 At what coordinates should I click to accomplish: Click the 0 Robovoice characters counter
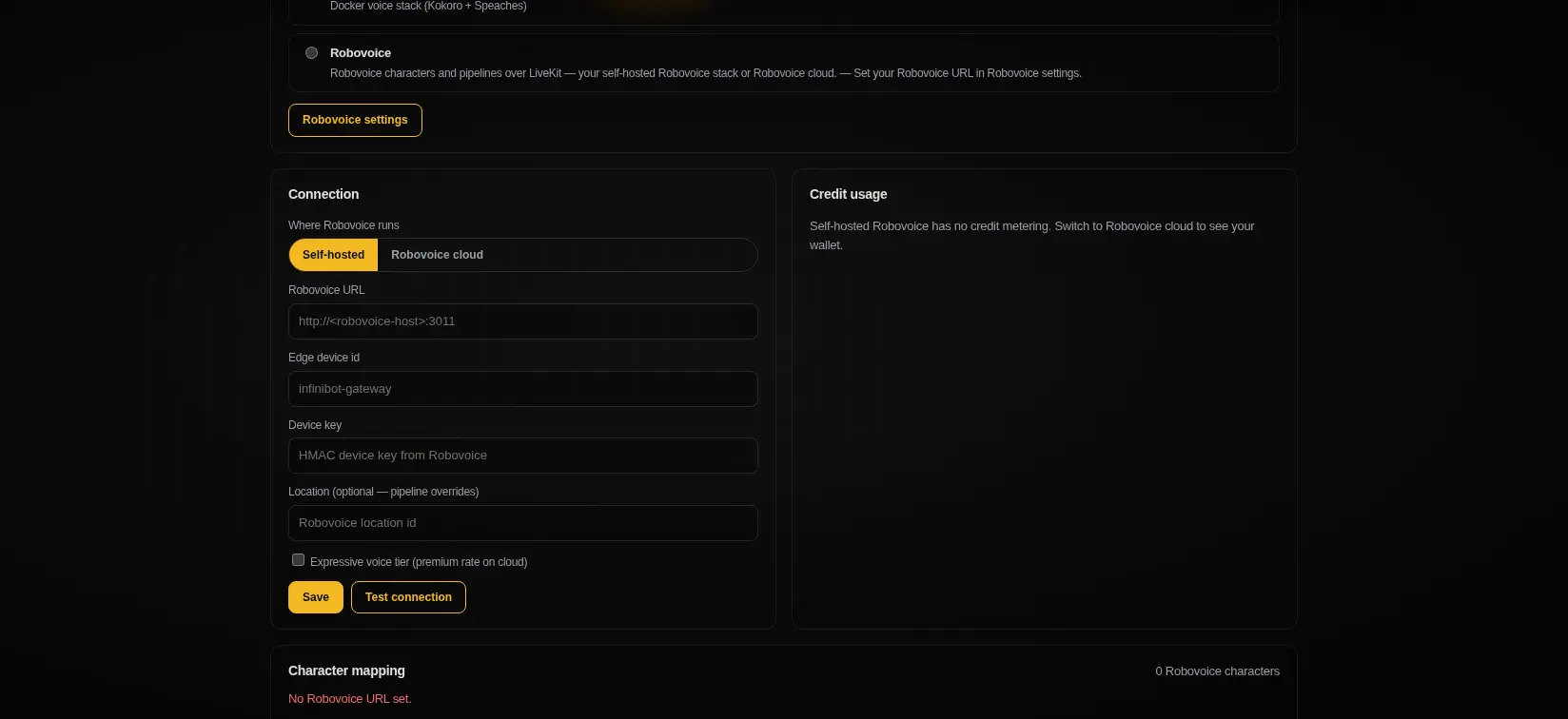pos(1217,671)
